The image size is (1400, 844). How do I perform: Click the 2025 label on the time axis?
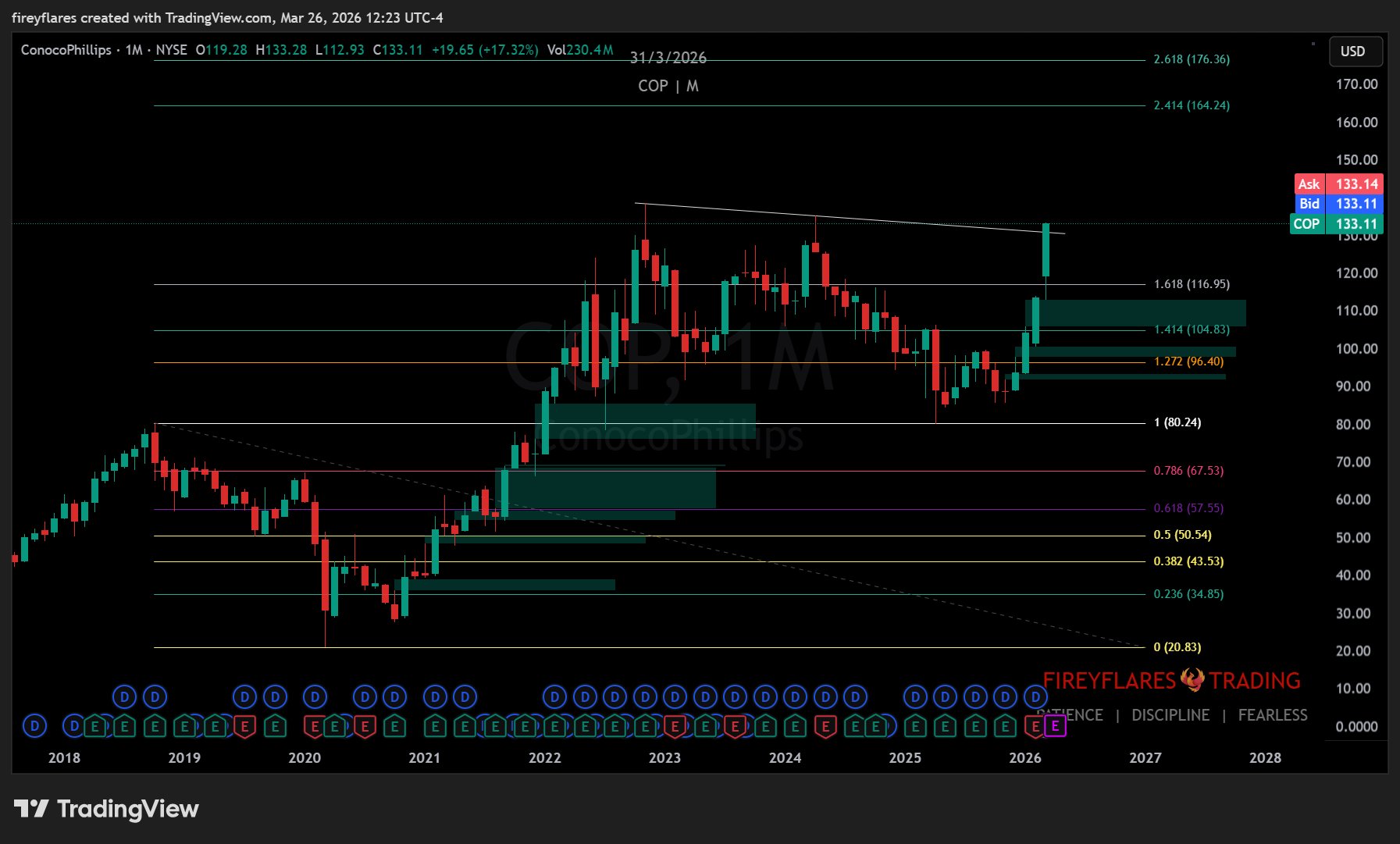click(x=905, y=758)
